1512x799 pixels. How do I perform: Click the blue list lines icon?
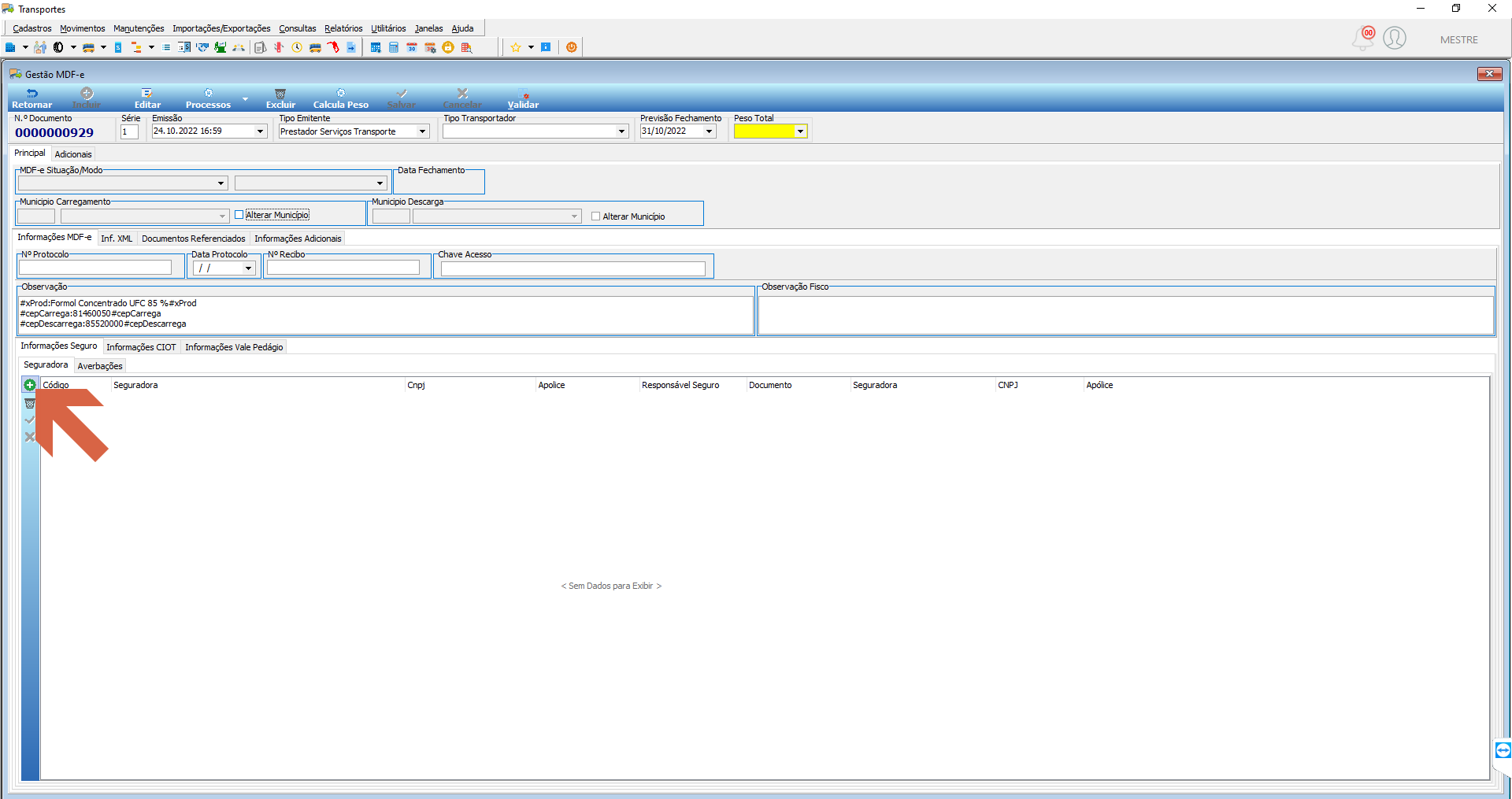166,47
